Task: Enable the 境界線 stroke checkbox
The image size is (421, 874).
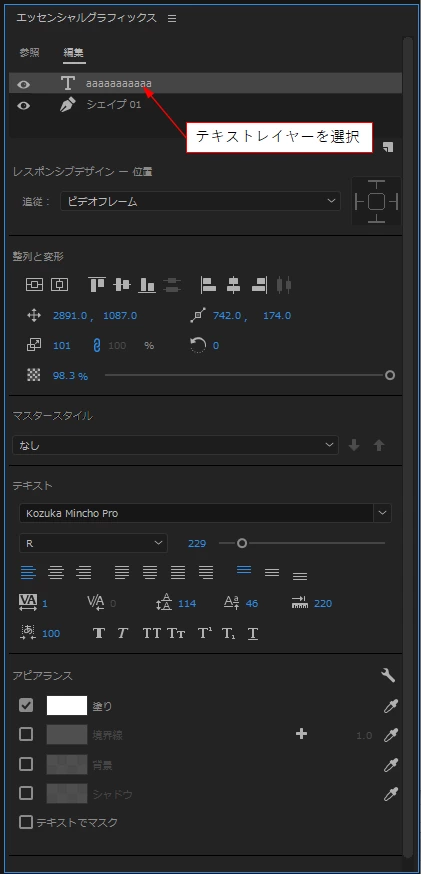Action: [x=26, y=734]
